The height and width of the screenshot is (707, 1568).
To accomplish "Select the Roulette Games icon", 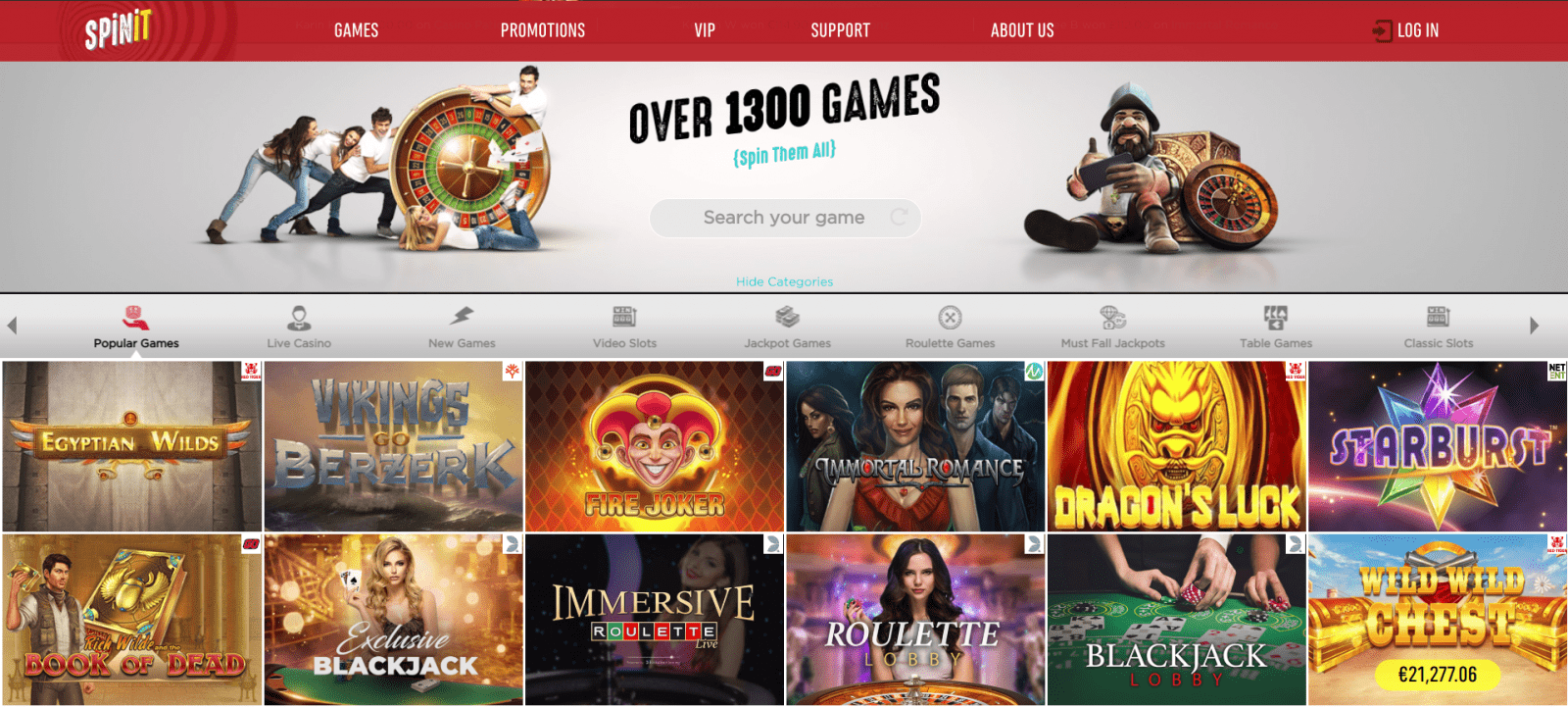I will pyautogui.click(x=950, y=318).
